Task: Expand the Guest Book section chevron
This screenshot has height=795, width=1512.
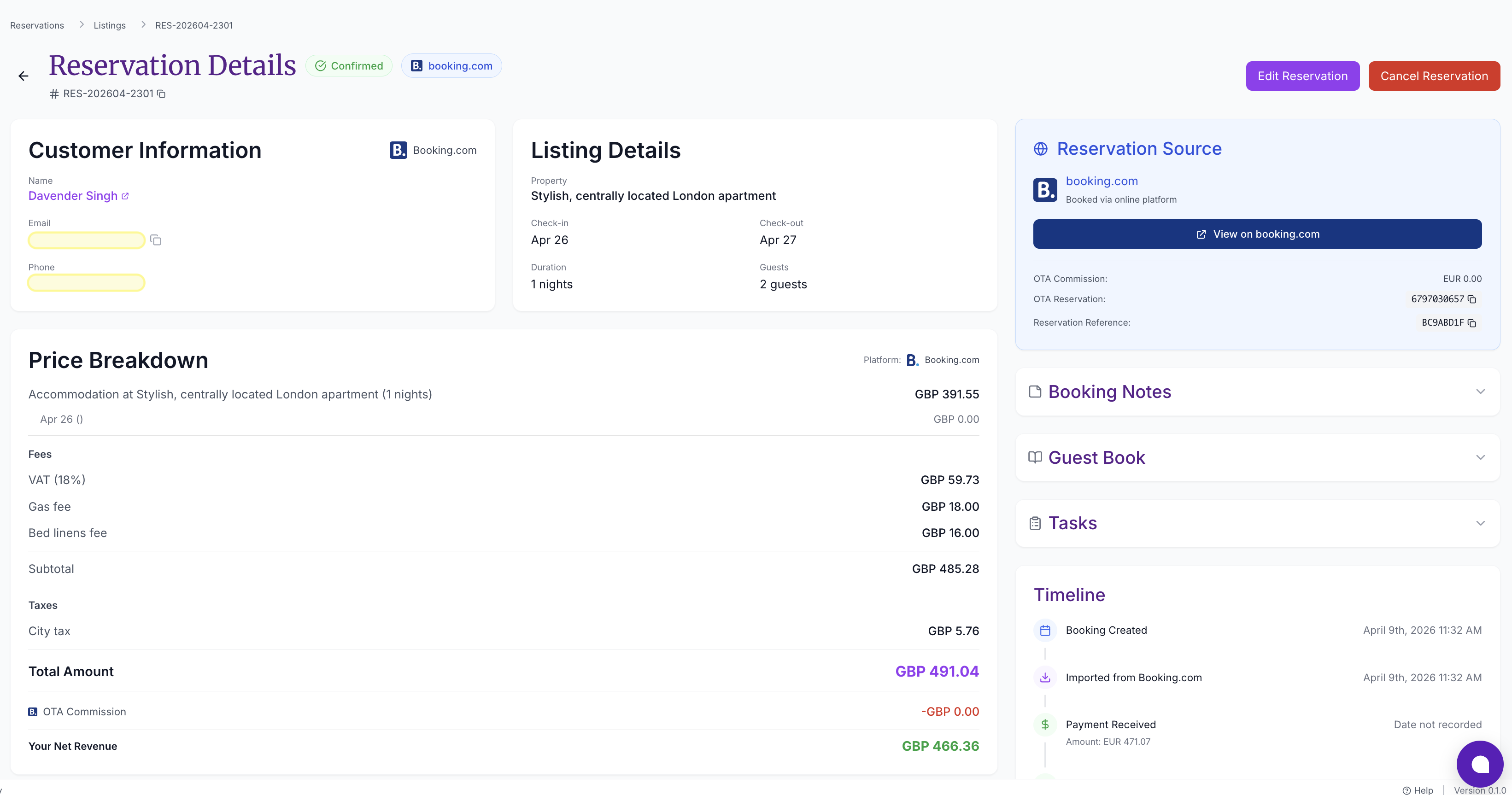Action: pyautogui.click(x=1480, y=457)
